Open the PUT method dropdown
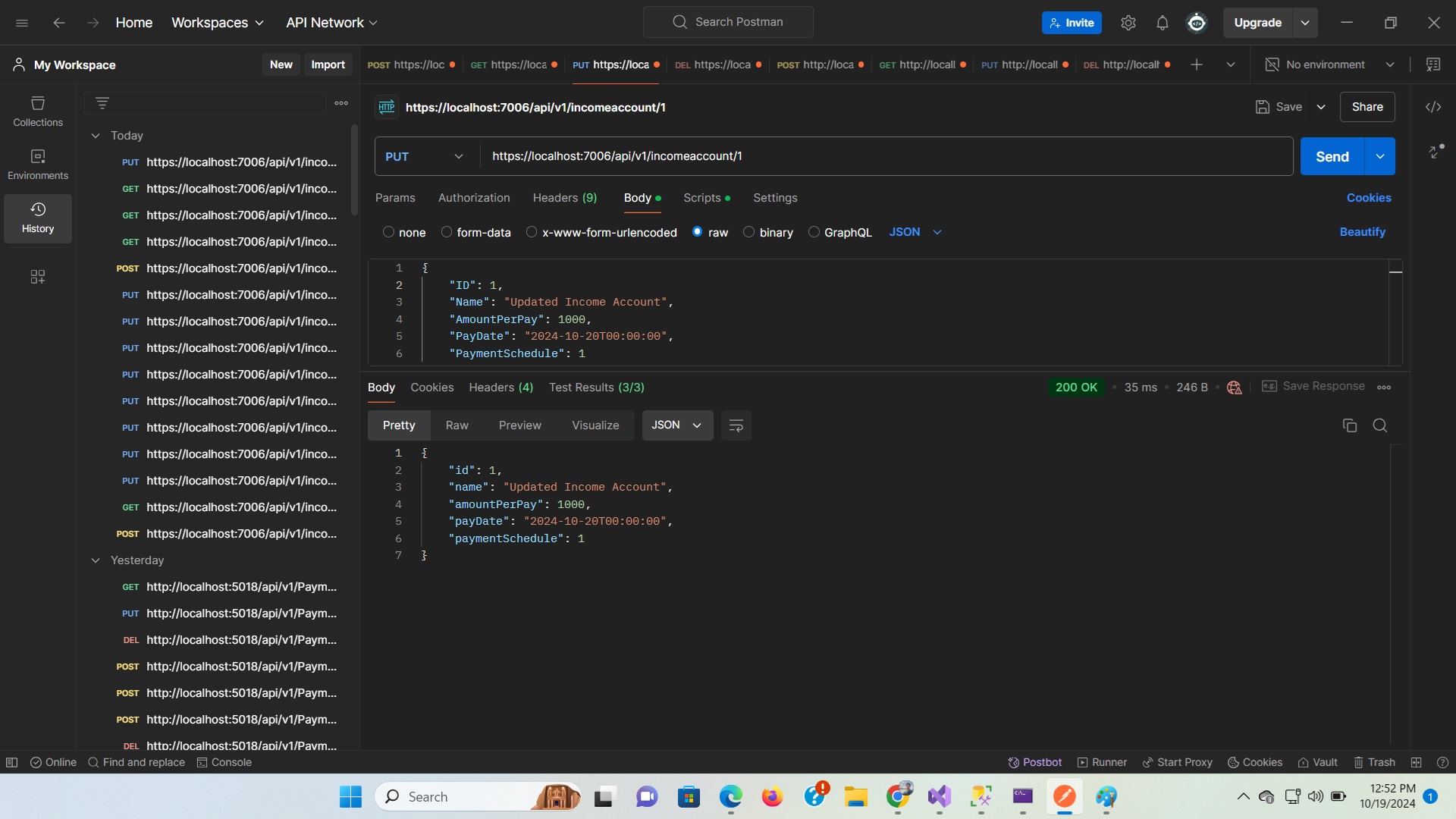This screenshot has width=1456, height=819. [x=425, y=156]
